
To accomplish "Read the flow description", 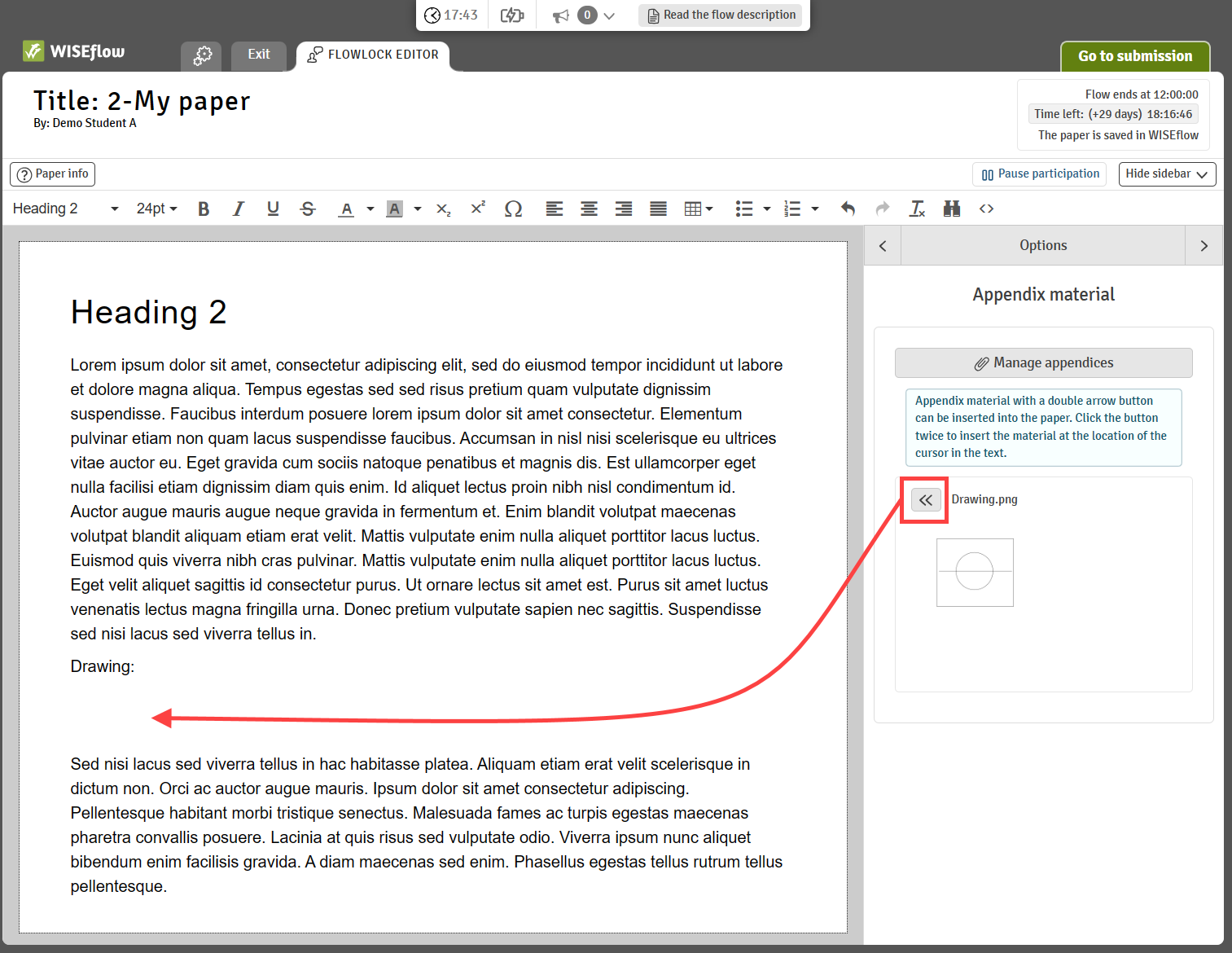I will [x=720, y=15].
